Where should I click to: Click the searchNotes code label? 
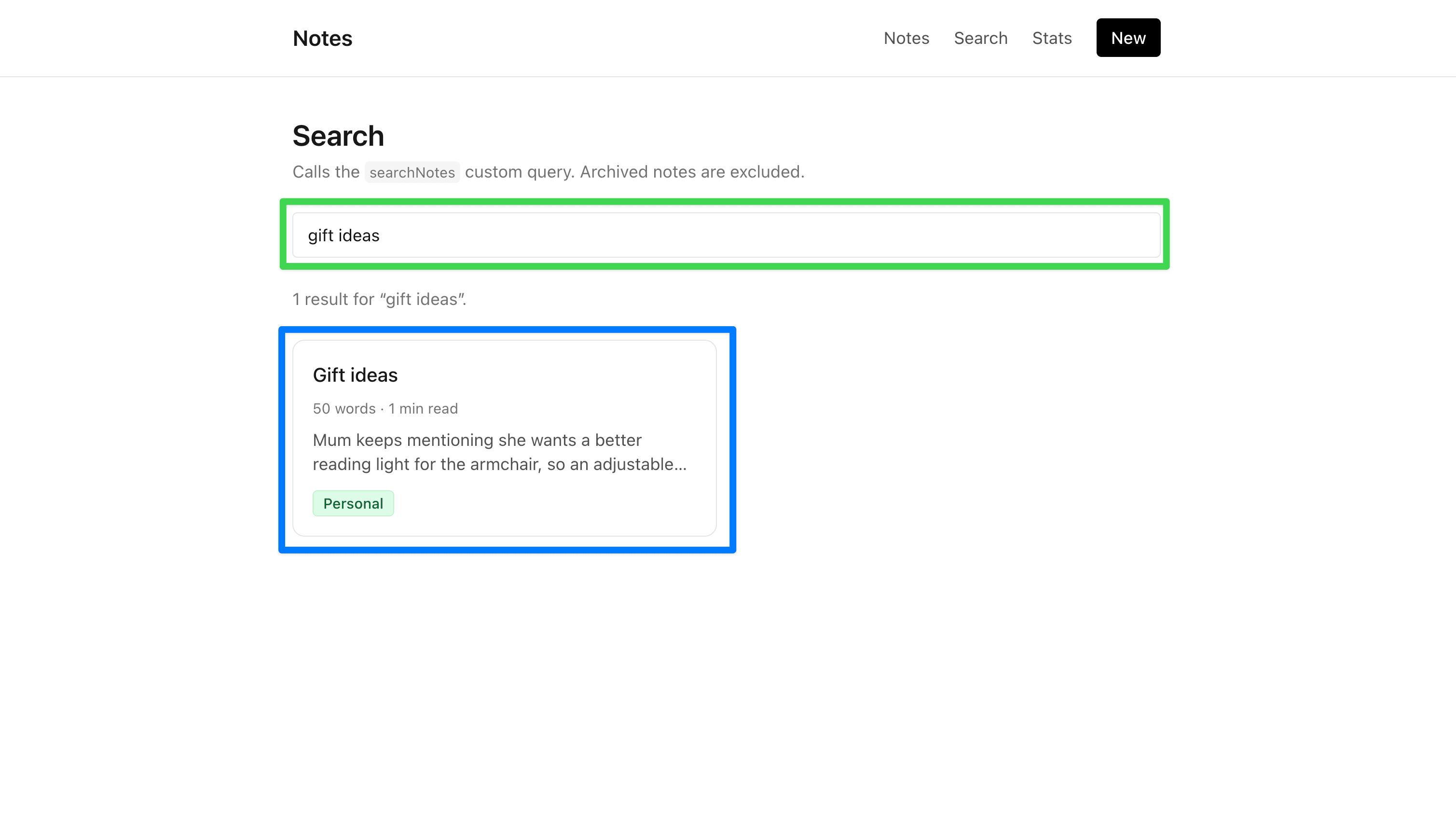[x=412, y=172]
